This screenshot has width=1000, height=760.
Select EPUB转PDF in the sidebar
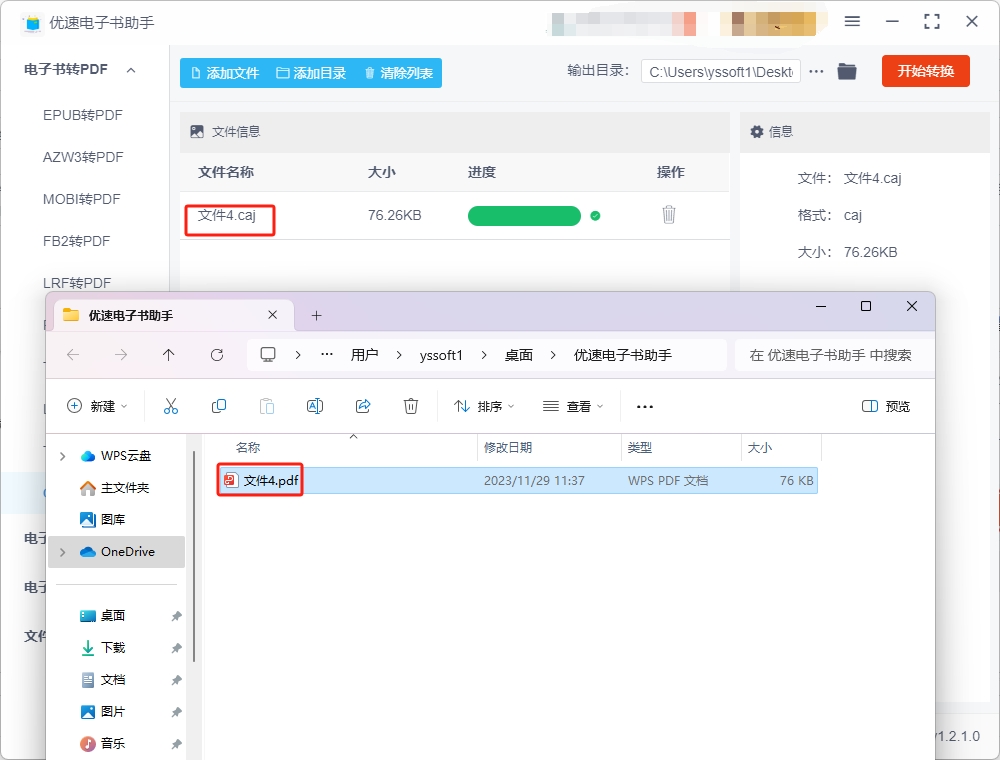click(x=83, y=115)
